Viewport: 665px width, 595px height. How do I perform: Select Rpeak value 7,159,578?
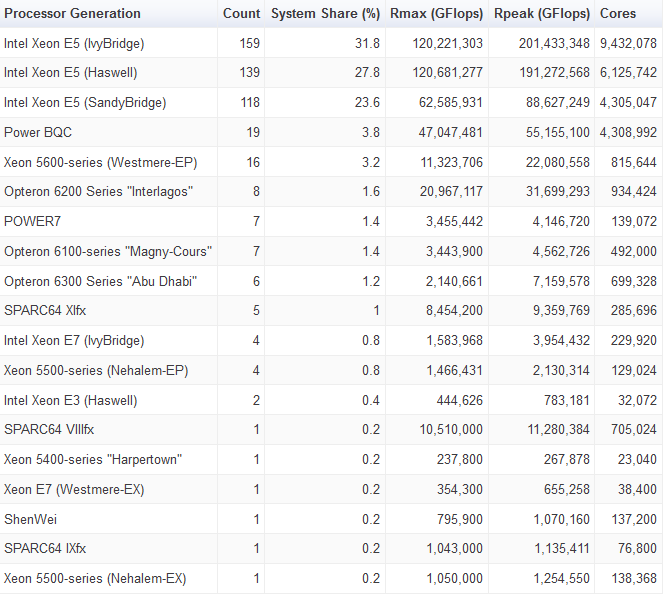(x=561, y=282)
